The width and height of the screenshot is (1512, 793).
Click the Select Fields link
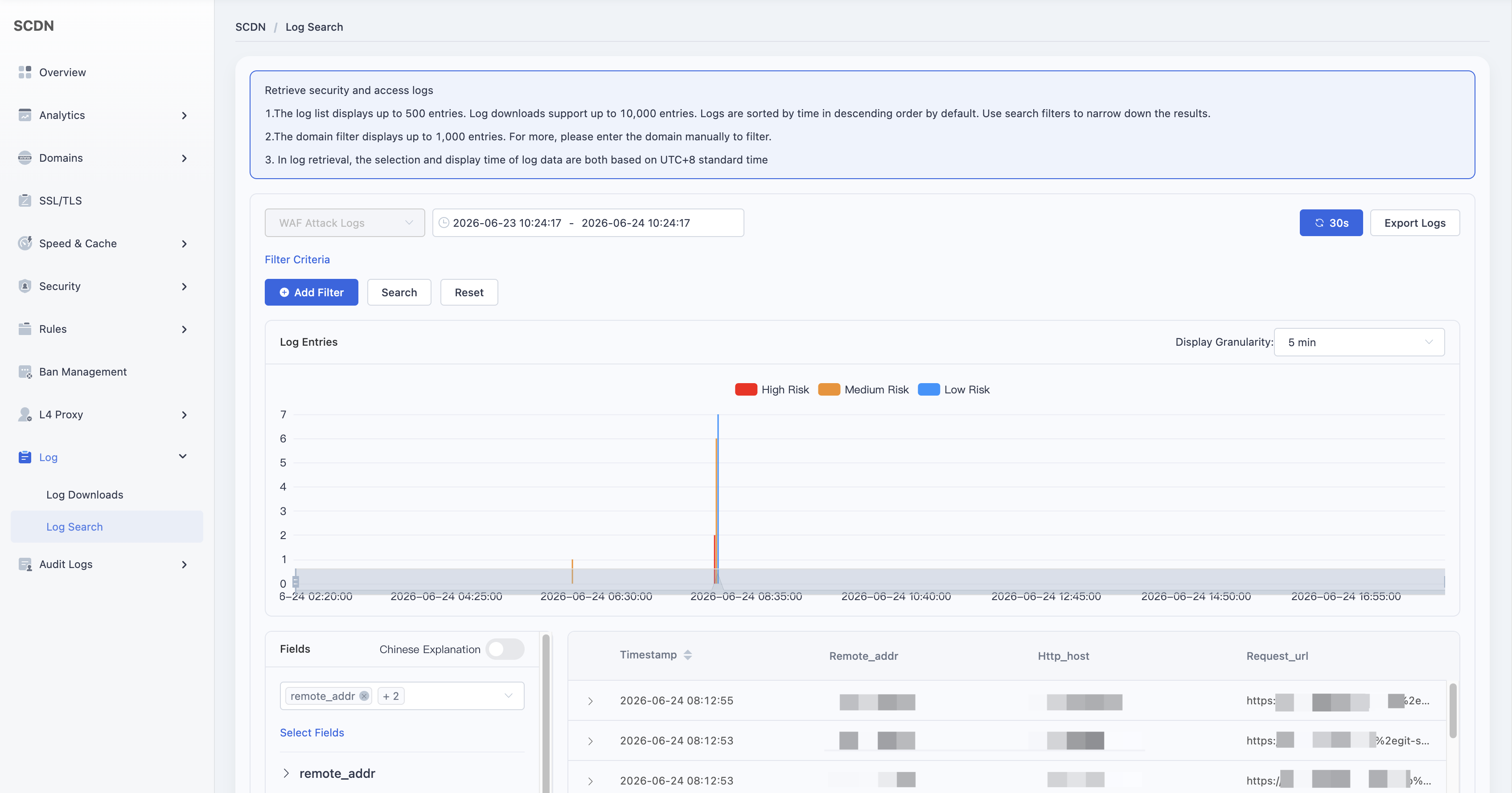click(312, 732)
